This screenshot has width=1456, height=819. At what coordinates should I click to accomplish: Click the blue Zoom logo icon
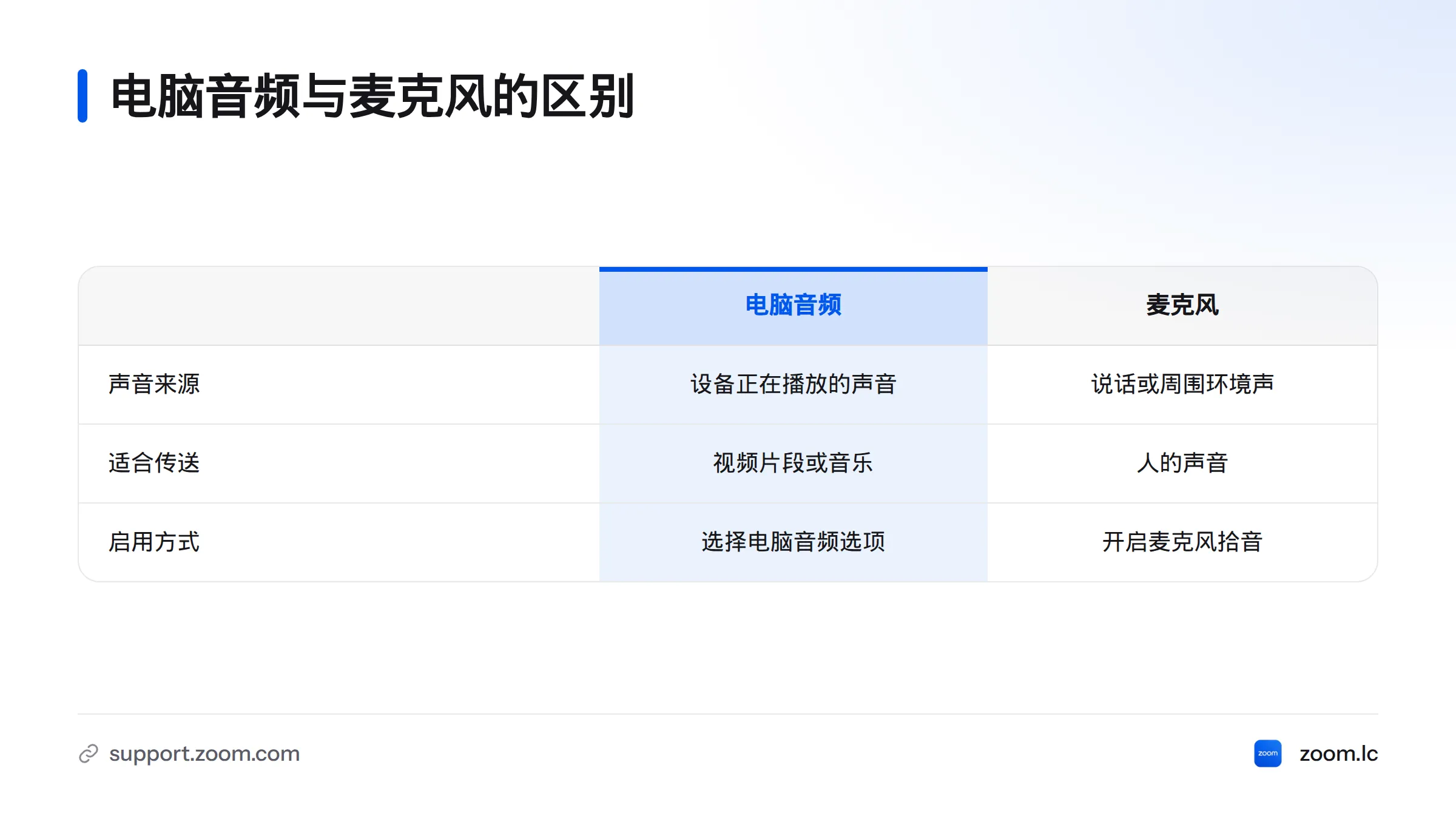pyautogui.click(x=1267, y=753)
